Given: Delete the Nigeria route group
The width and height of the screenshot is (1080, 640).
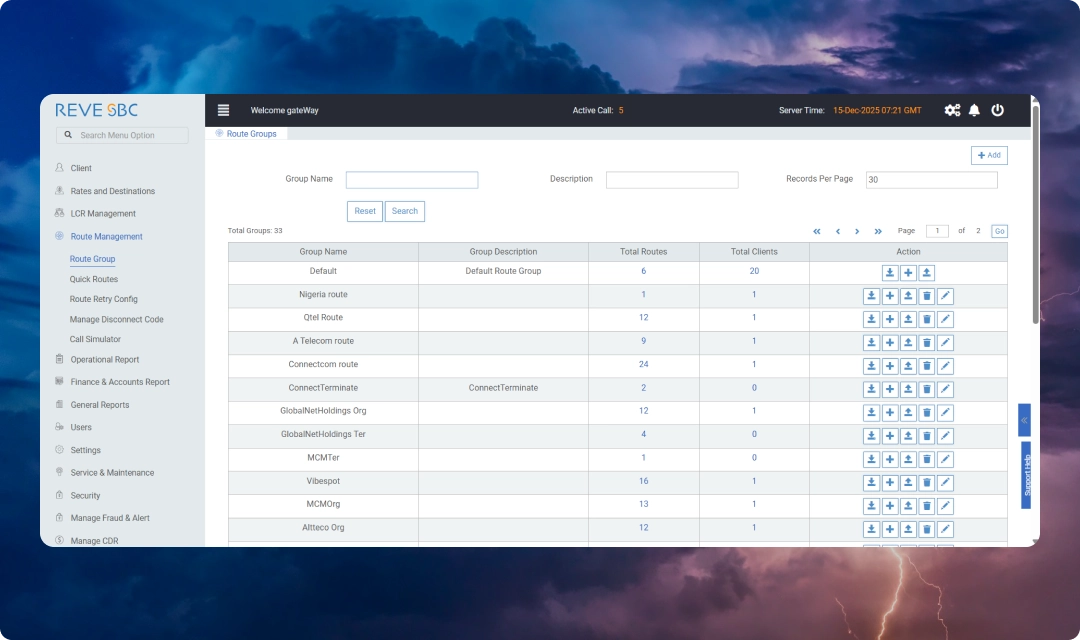Looking at the screenshot, I should [x=927, y=296].
